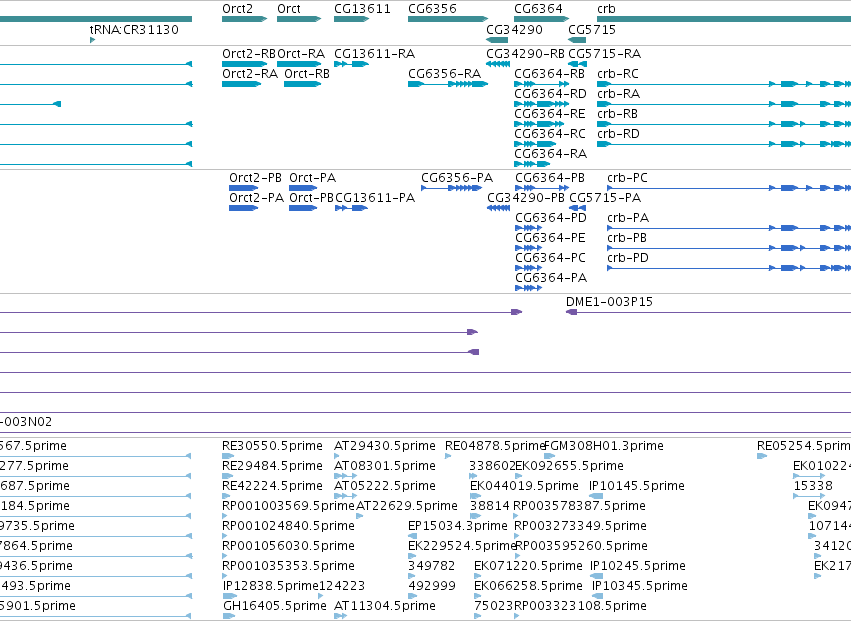Click the CG6364-RA transcript label
The width and height of the screenshot is (851, 621).
550,154
